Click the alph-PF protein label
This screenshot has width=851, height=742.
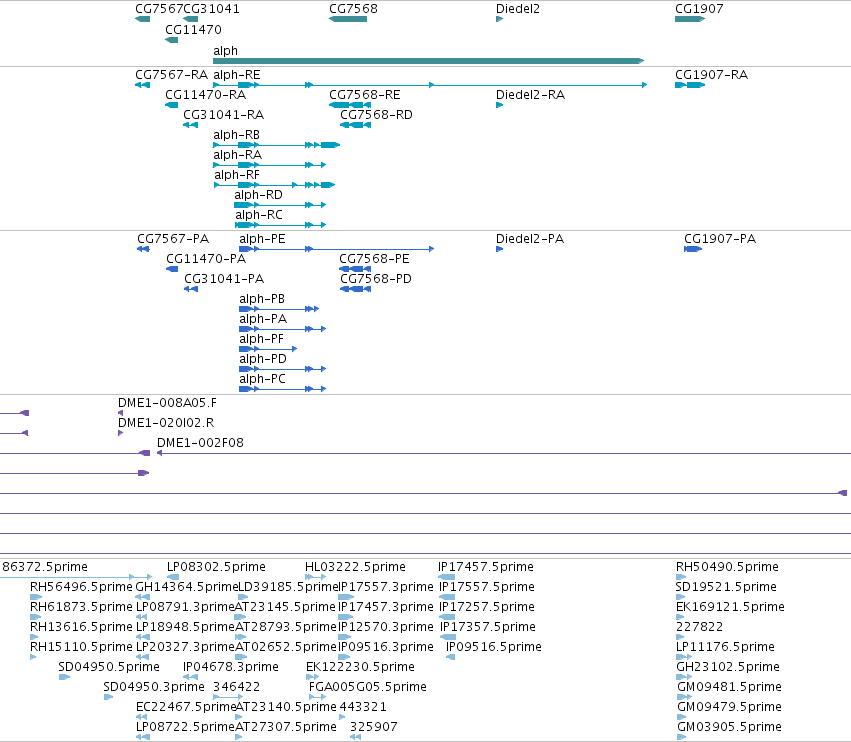[x=262, y=339]
